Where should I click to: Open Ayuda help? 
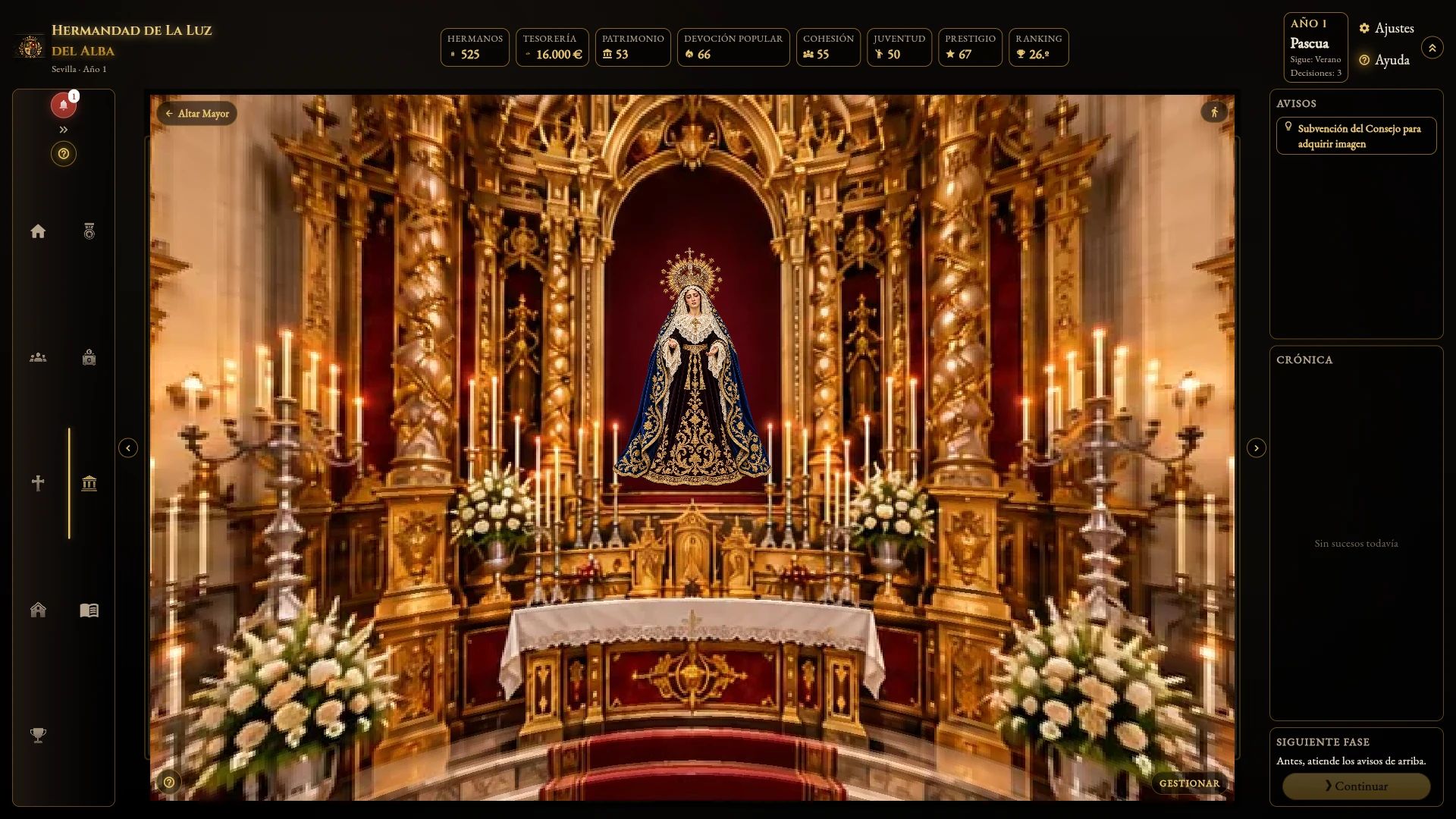tap(1384, 60)
